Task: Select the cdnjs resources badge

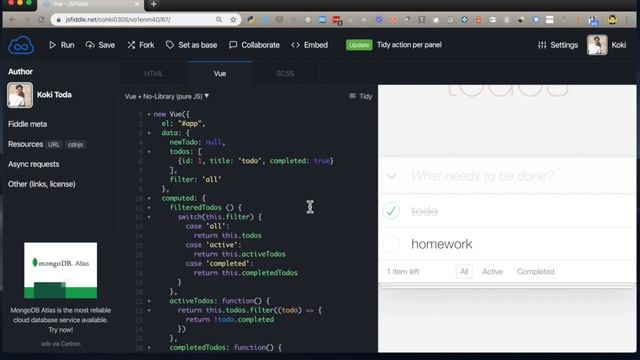Action: coord(76,144)
